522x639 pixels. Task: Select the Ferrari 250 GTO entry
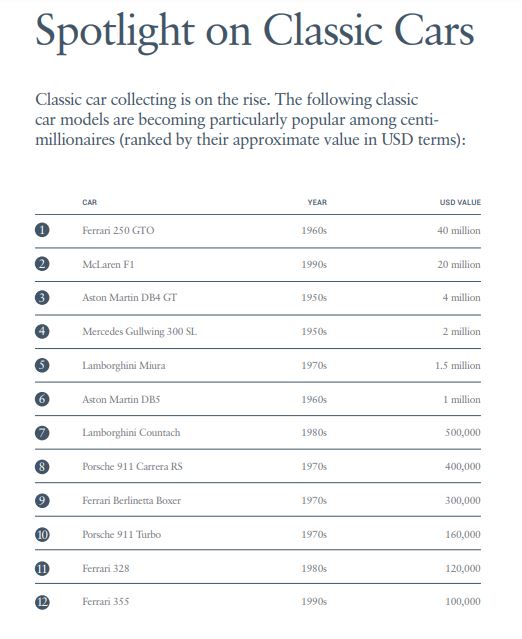(118, 230)
